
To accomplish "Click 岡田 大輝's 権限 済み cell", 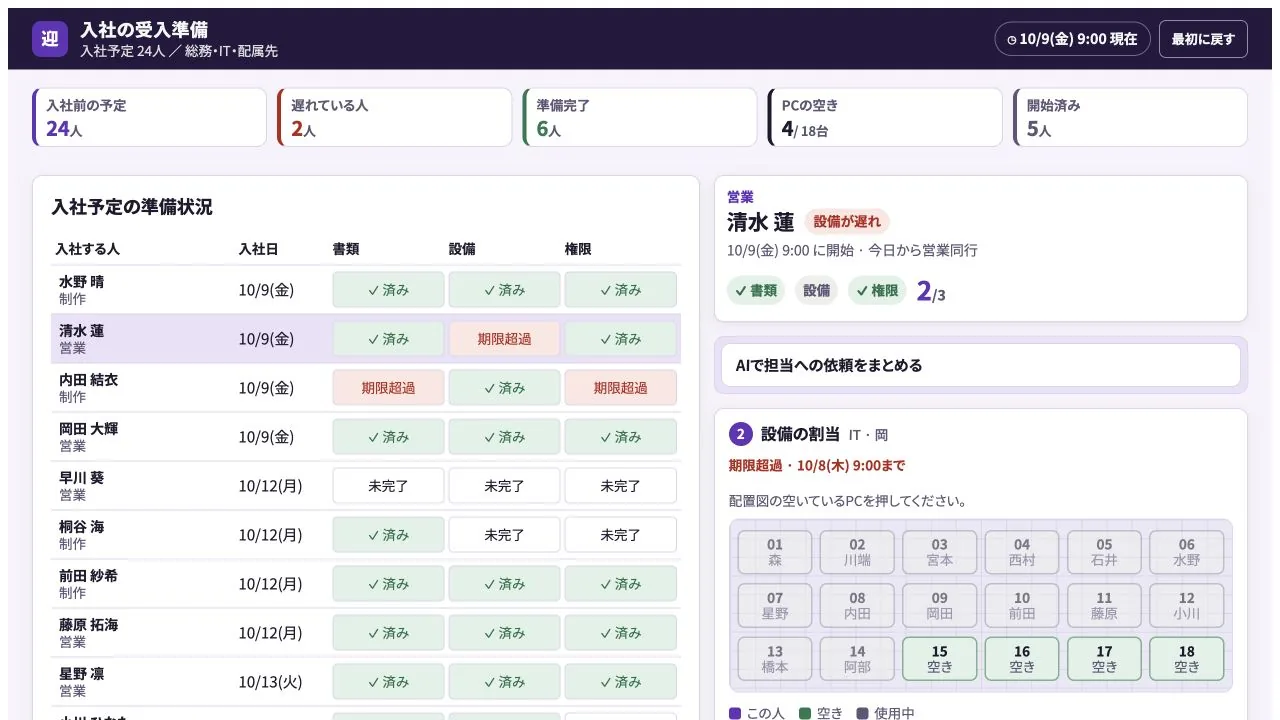I will pyautogui.click(x=620, y=437).
